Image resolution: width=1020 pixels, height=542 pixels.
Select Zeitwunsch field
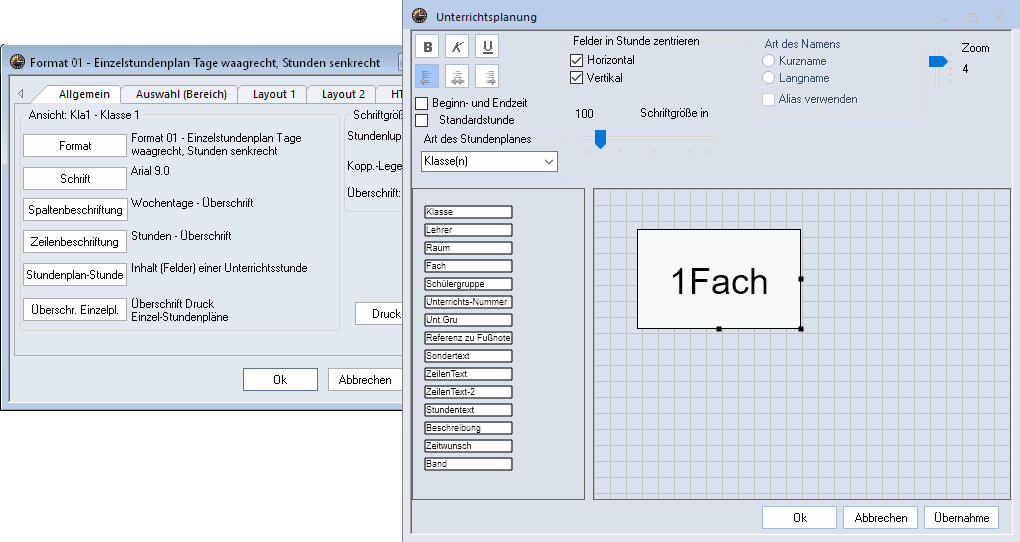(x=468, y=446)
